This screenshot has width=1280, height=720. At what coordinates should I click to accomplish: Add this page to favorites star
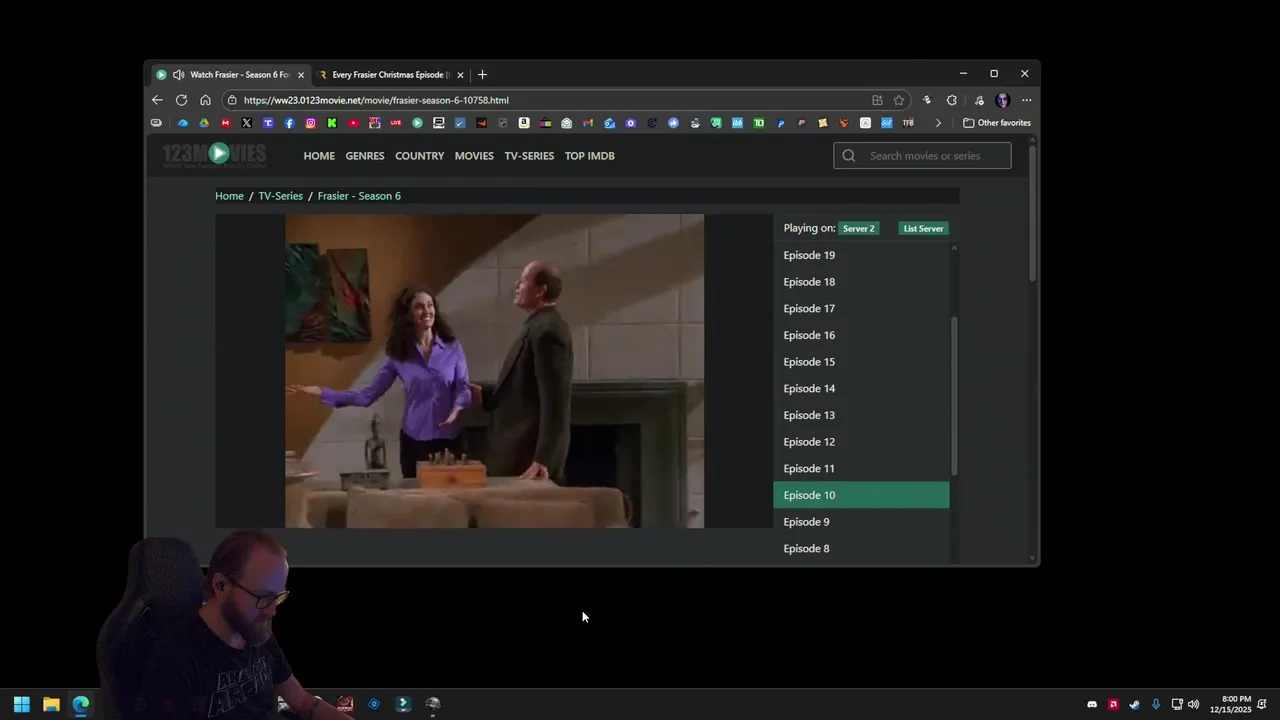point(899,100)
